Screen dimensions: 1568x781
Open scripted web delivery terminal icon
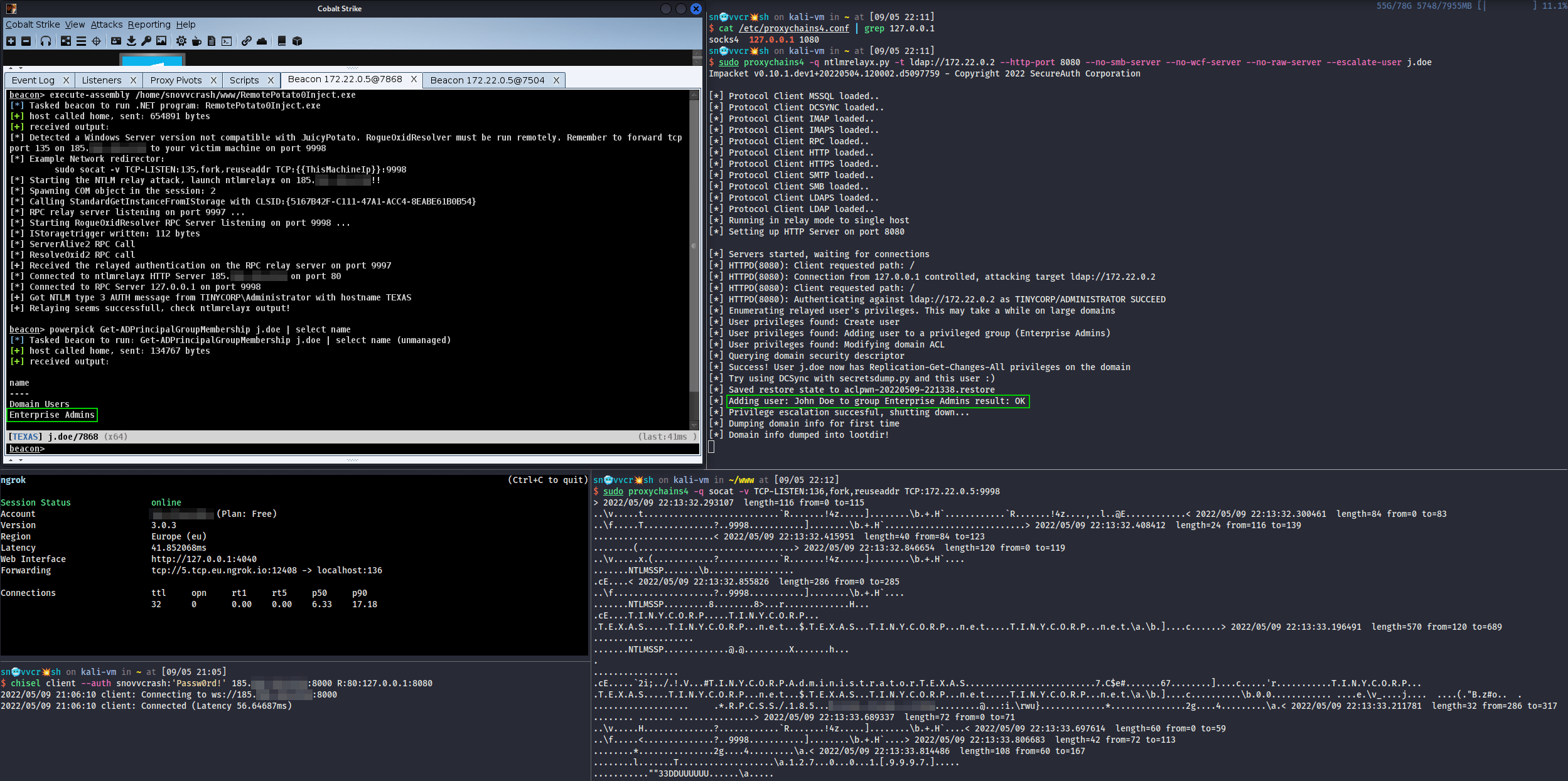point(227,41)
